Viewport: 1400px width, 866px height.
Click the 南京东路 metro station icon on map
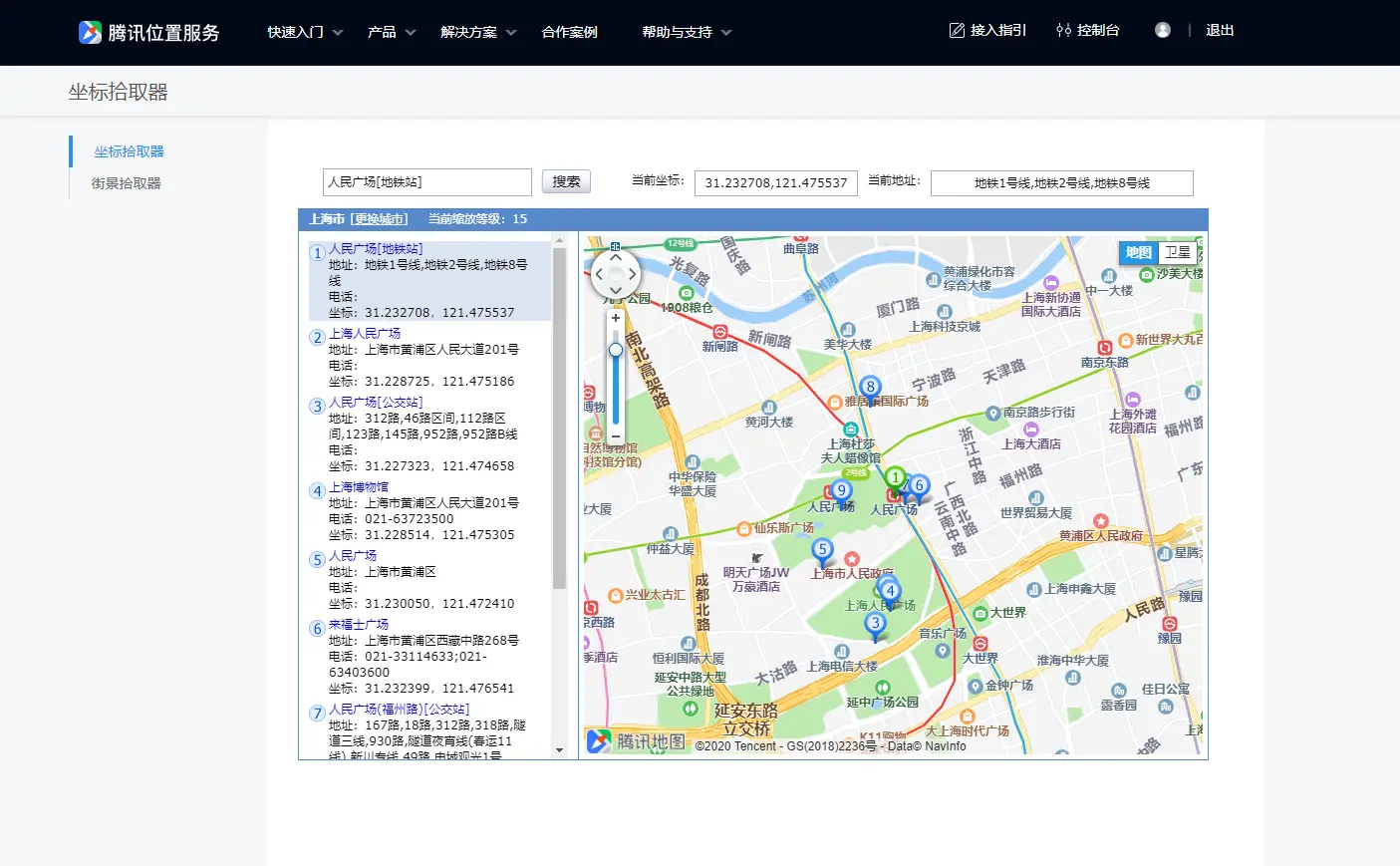(x=1104, y=348)
